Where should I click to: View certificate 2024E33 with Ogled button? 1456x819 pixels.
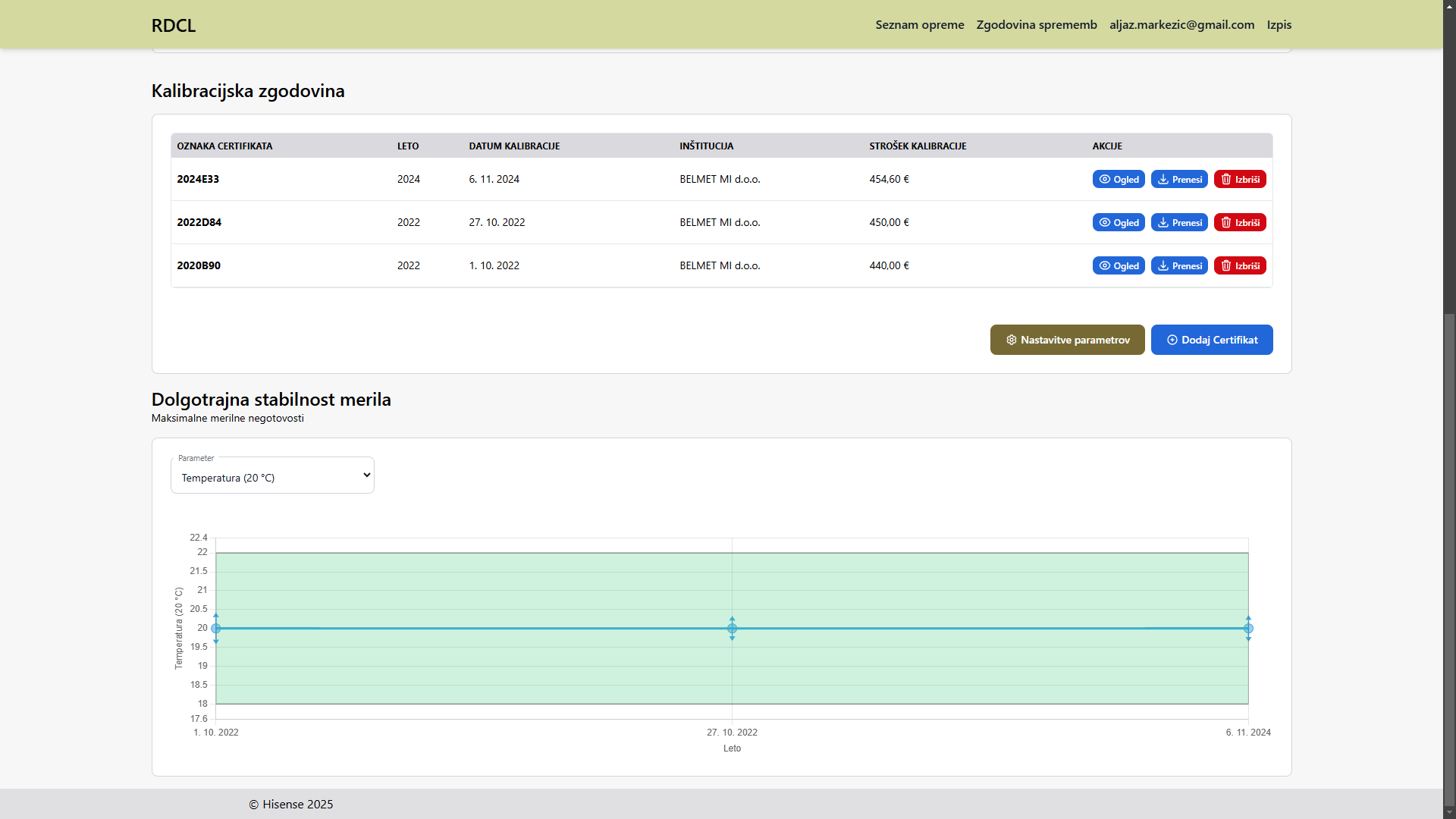point(1119,179)
